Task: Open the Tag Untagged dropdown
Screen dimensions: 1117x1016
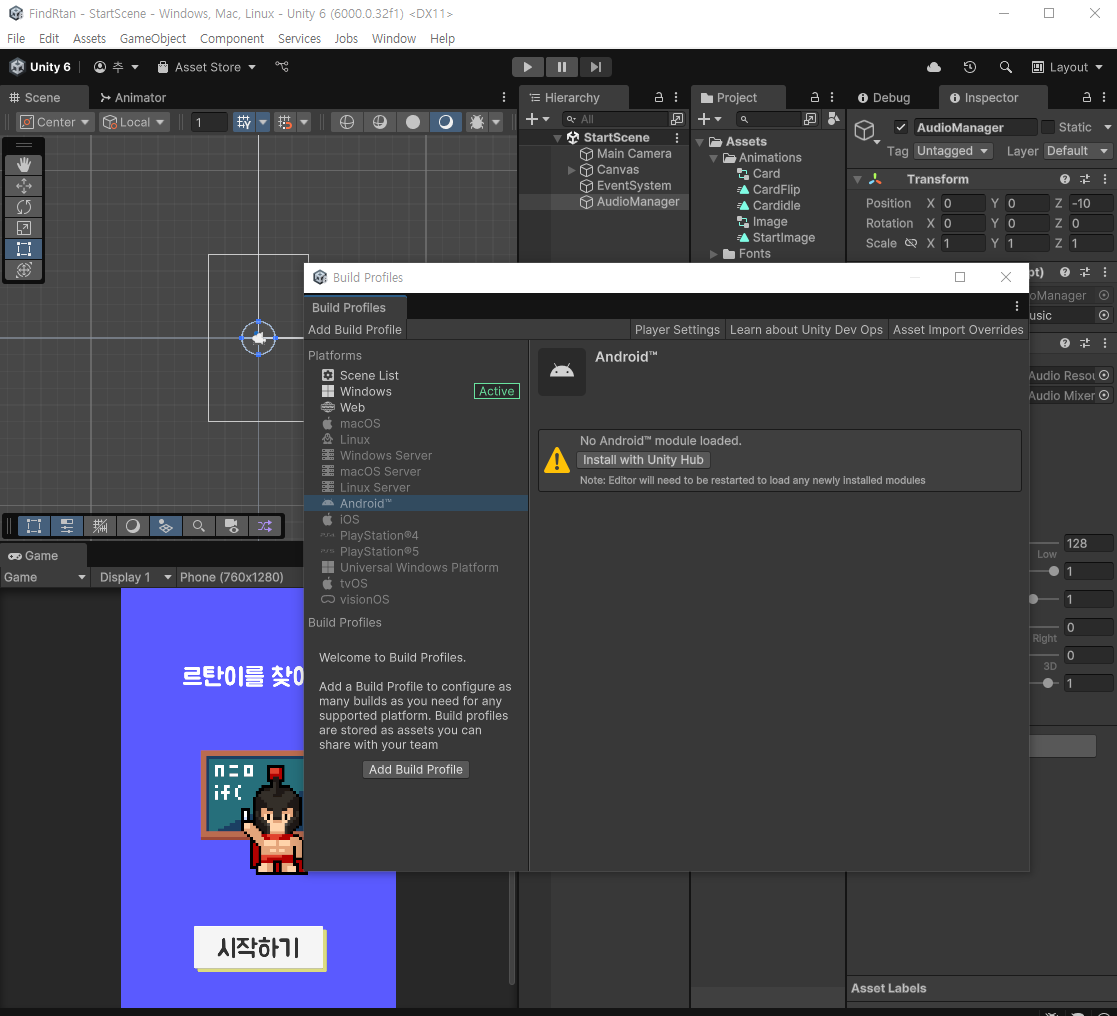Action: pos(953,151)
